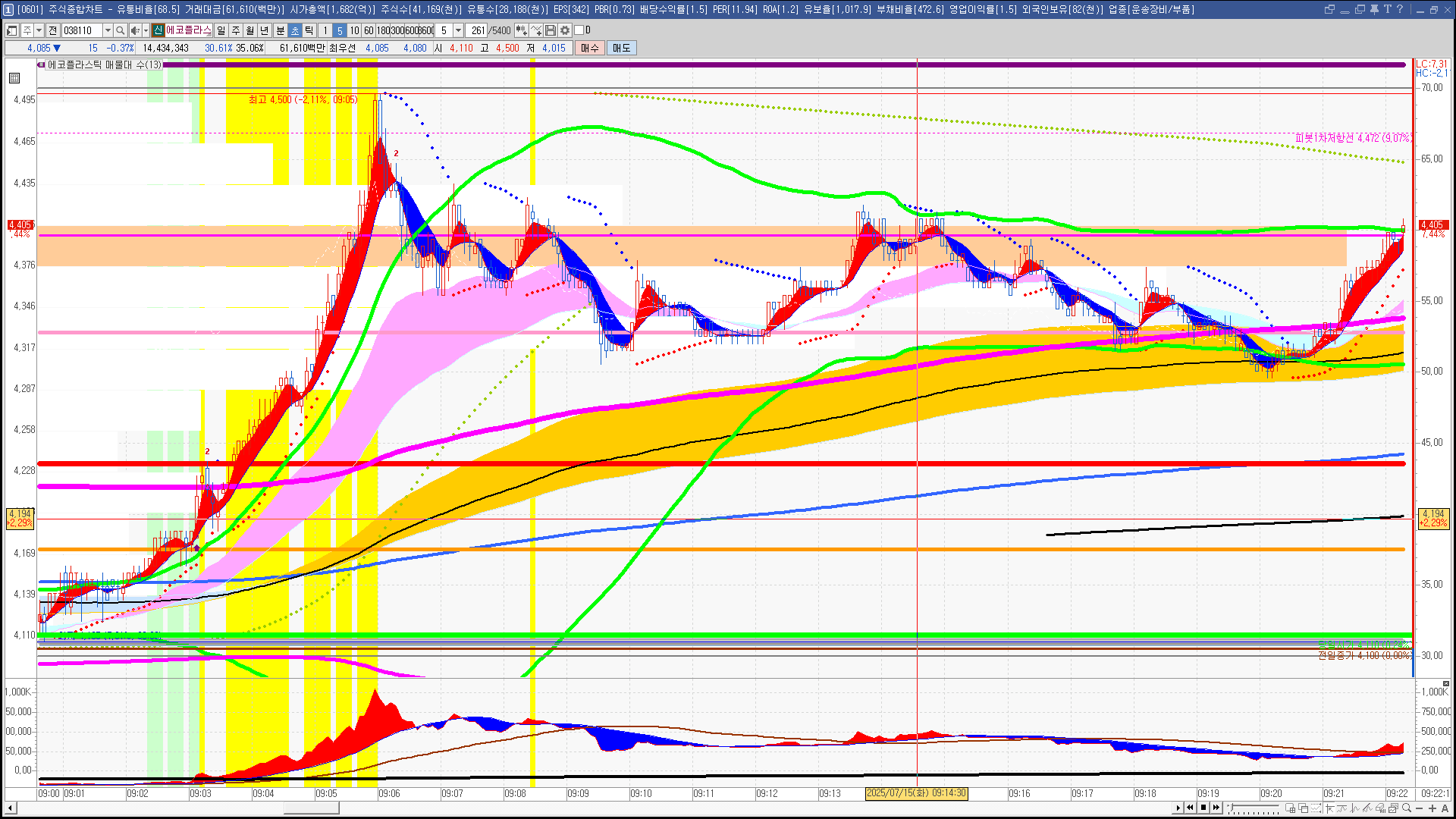1456x819 pixels.
Task: Click the letter A auto-fit icon
Action: (x=1445, y=808)
